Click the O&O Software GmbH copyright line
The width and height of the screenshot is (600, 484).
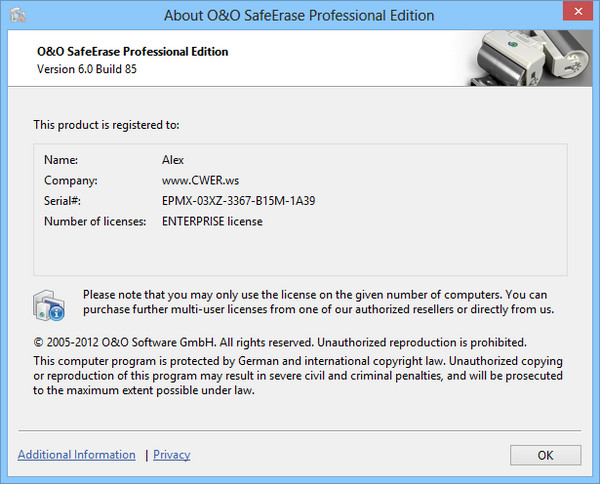point(280,342)
